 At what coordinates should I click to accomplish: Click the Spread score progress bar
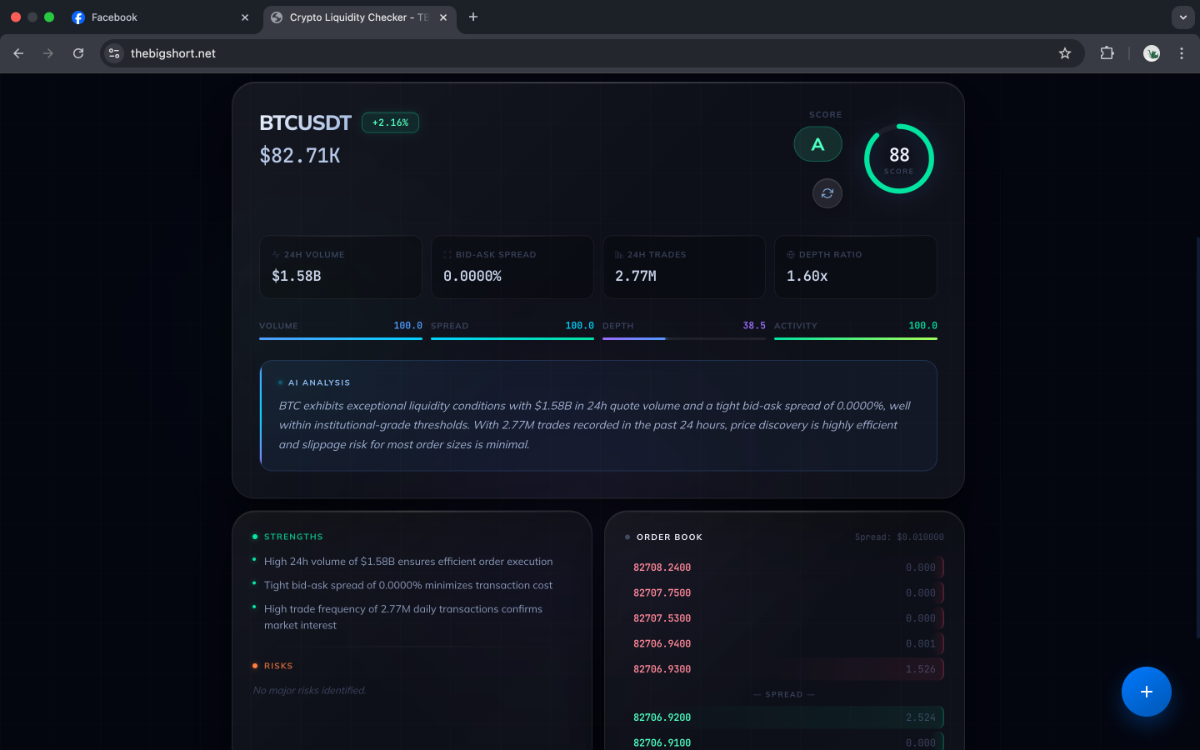(x=512, y=339)
